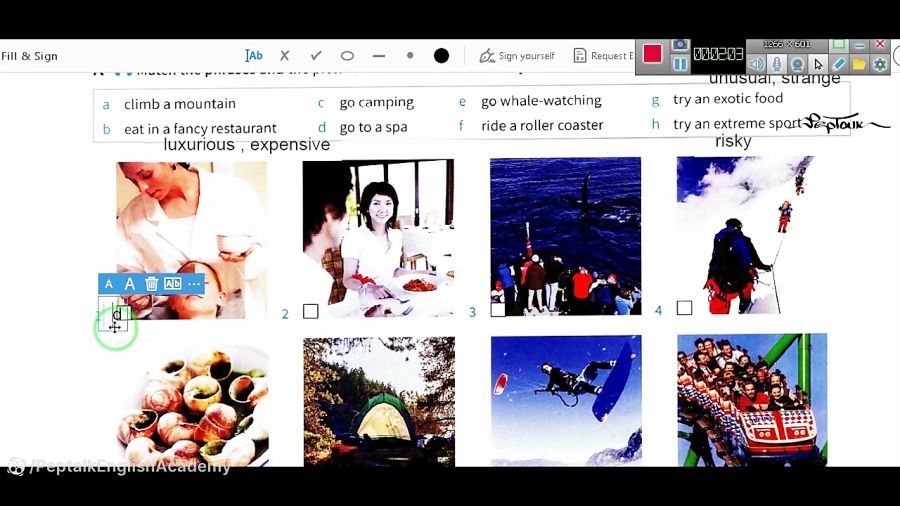Click Sign yourself button
900x506 pixels.
click(517, 56)
